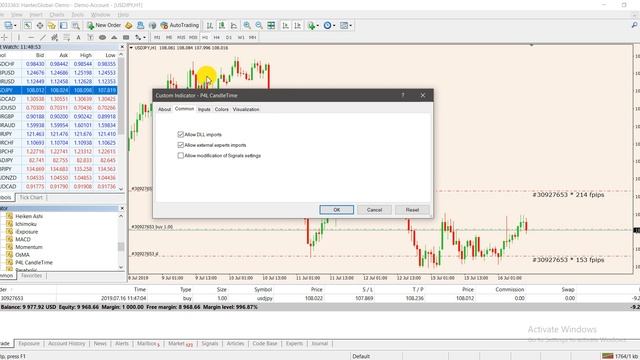Viewport: 640px width, 360px height.
Task: Open the Strategy Tester icon
Action: pyautogui.click(x=76, y=25)
